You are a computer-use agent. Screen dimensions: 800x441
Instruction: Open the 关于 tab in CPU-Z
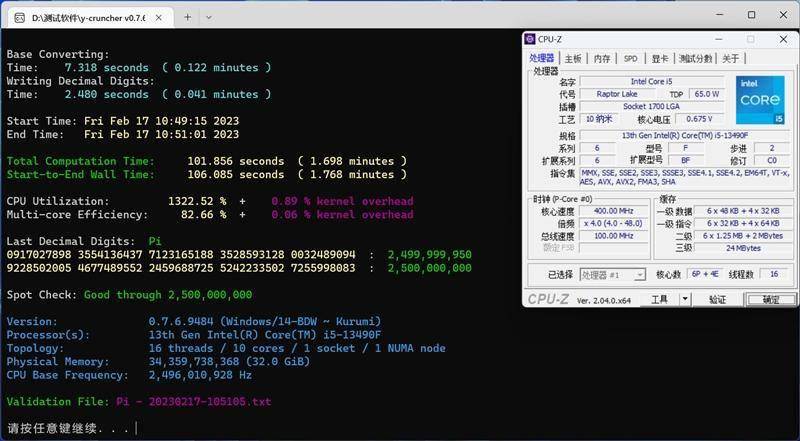click(x=731, y=59)
